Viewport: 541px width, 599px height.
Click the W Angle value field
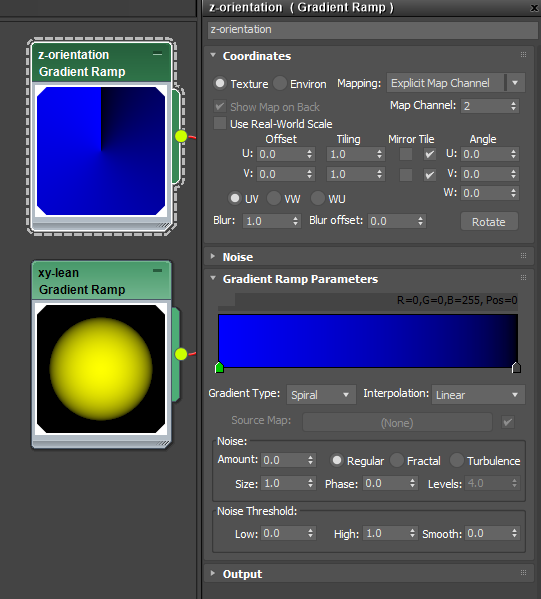point(484,193)
